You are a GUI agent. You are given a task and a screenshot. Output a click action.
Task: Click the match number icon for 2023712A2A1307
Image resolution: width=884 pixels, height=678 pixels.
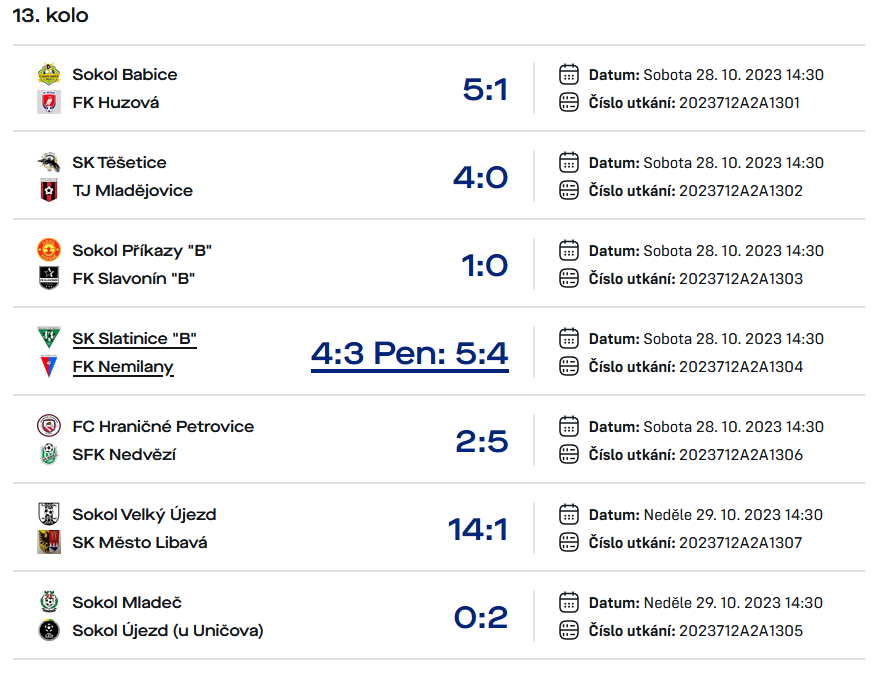point(569,542)
